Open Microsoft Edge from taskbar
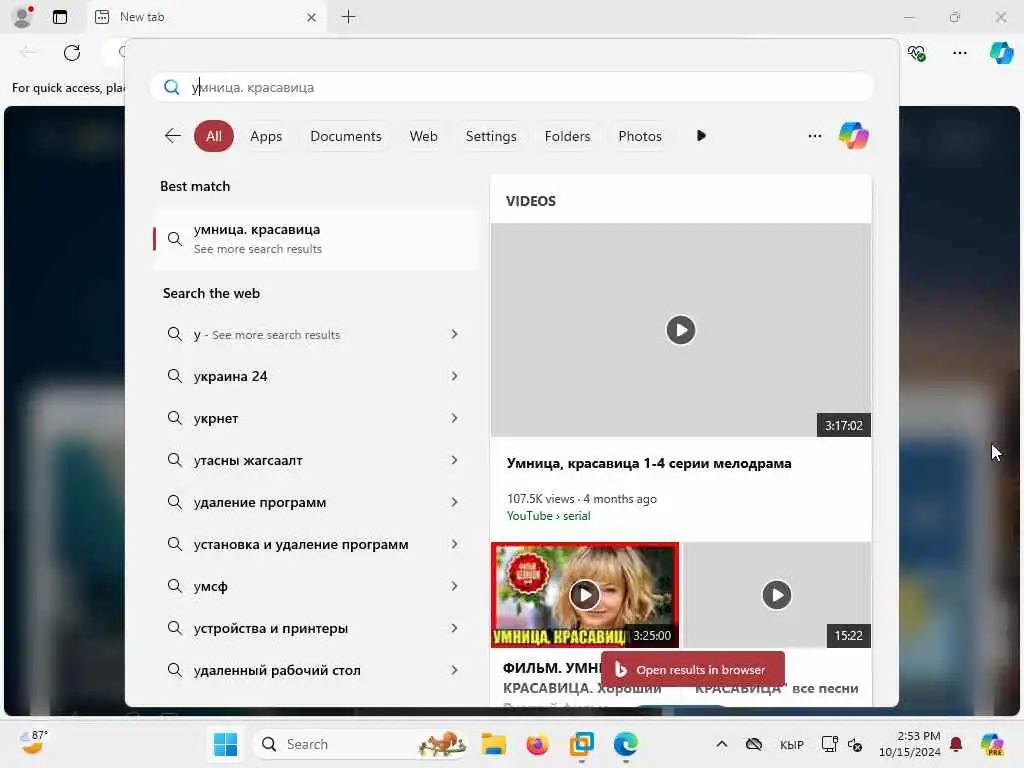This screenshot has width=1024, height=768. (626, 744)
